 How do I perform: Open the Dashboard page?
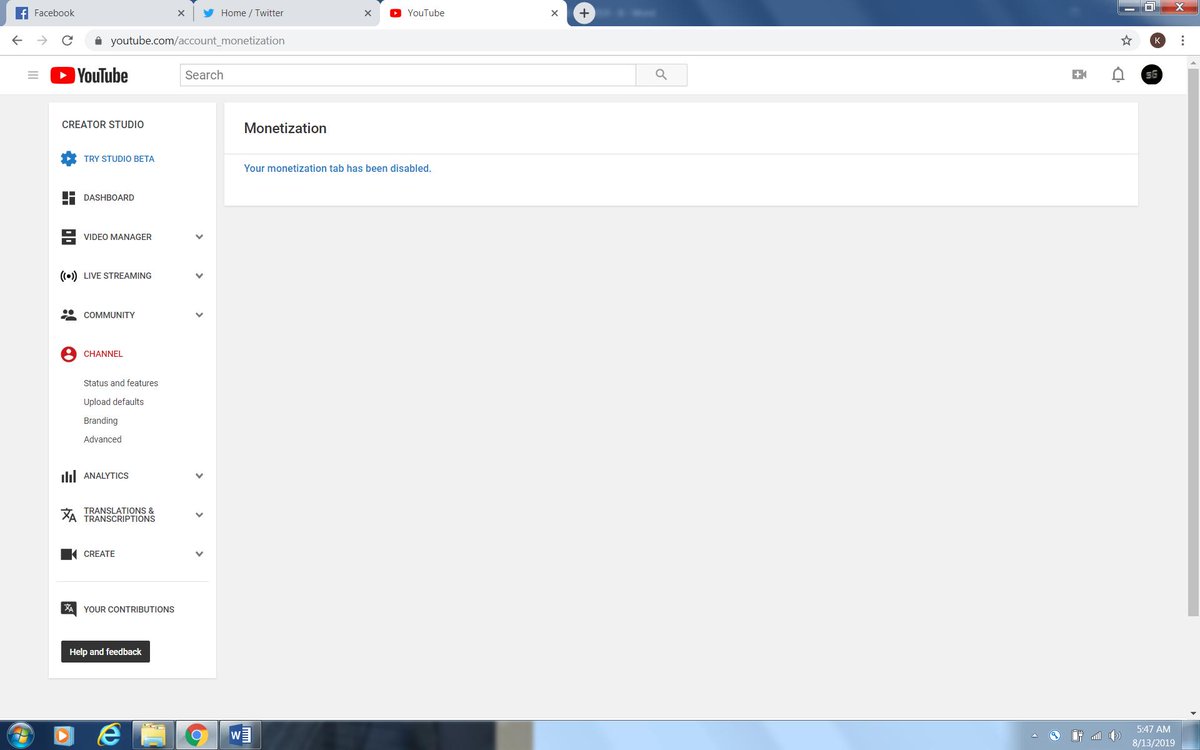click(109, 198)
